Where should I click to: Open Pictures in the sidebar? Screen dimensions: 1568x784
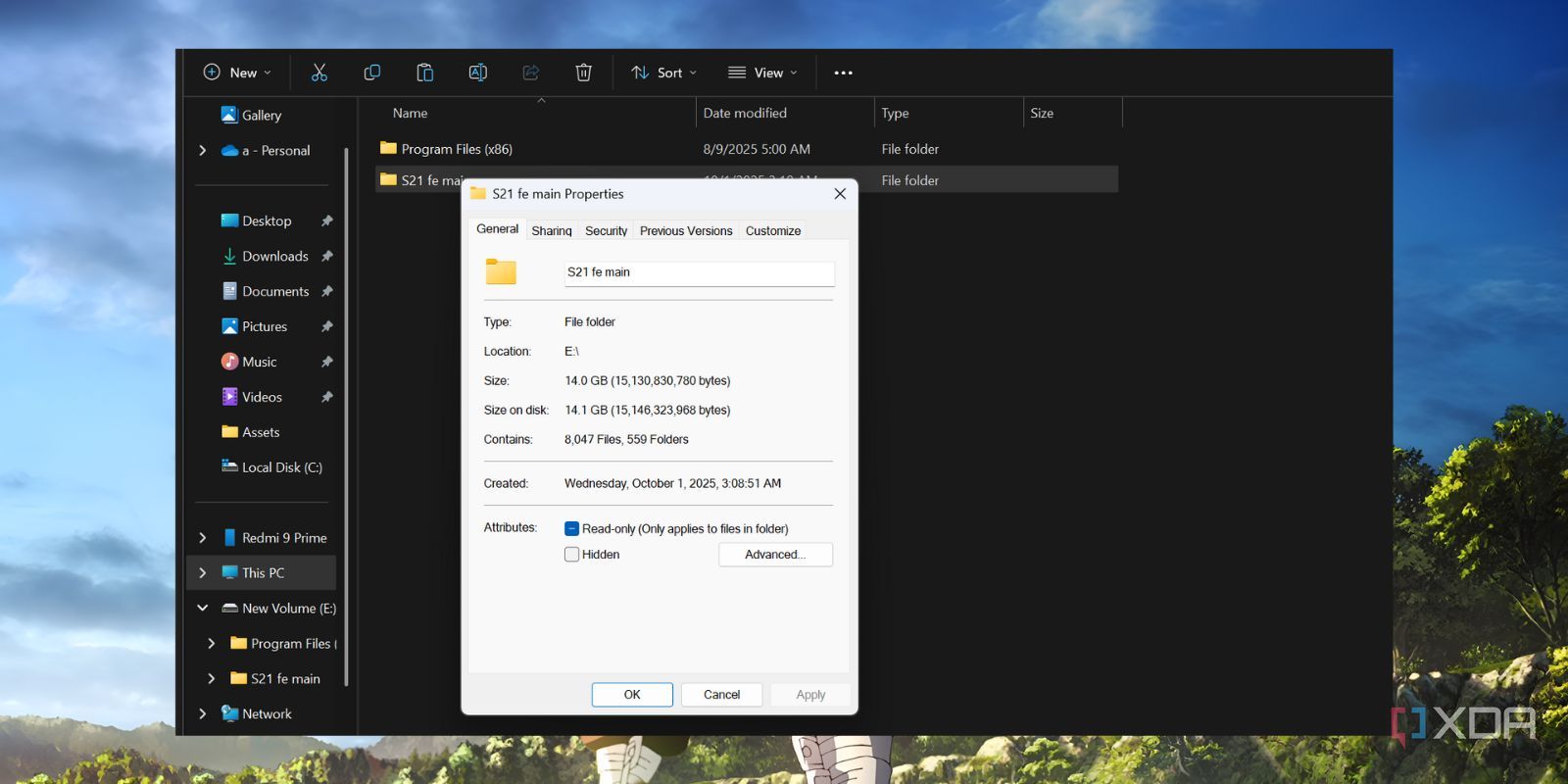click(x=254, y=326)
